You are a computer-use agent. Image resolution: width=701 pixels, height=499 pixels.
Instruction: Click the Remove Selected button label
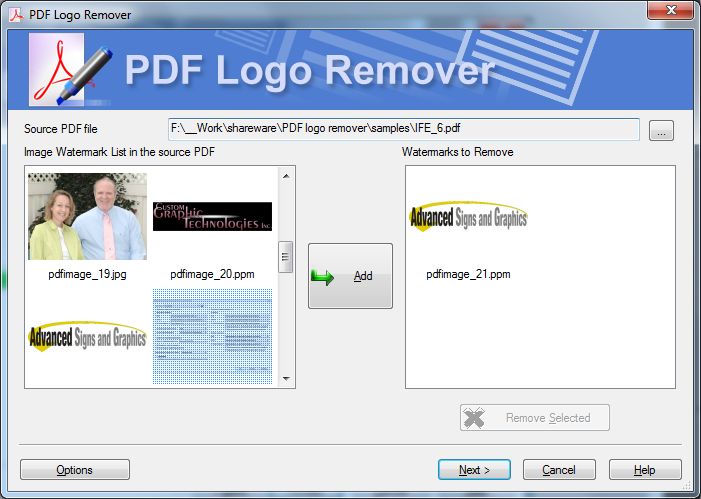point(548,418)
